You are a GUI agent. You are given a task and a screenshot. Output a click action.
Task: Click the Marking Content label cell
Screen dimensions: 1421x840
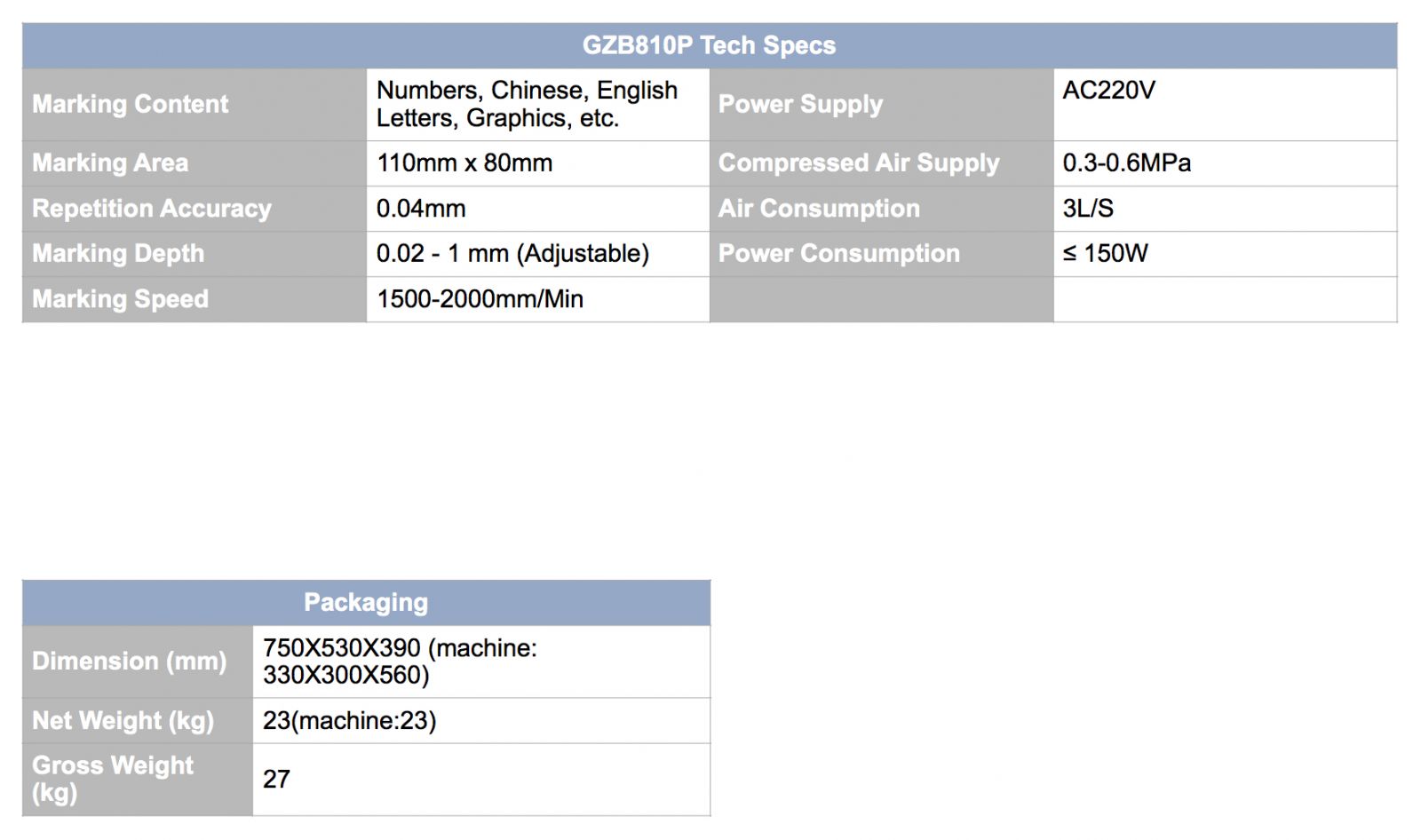pyautogui.click(x=131, y=104)
